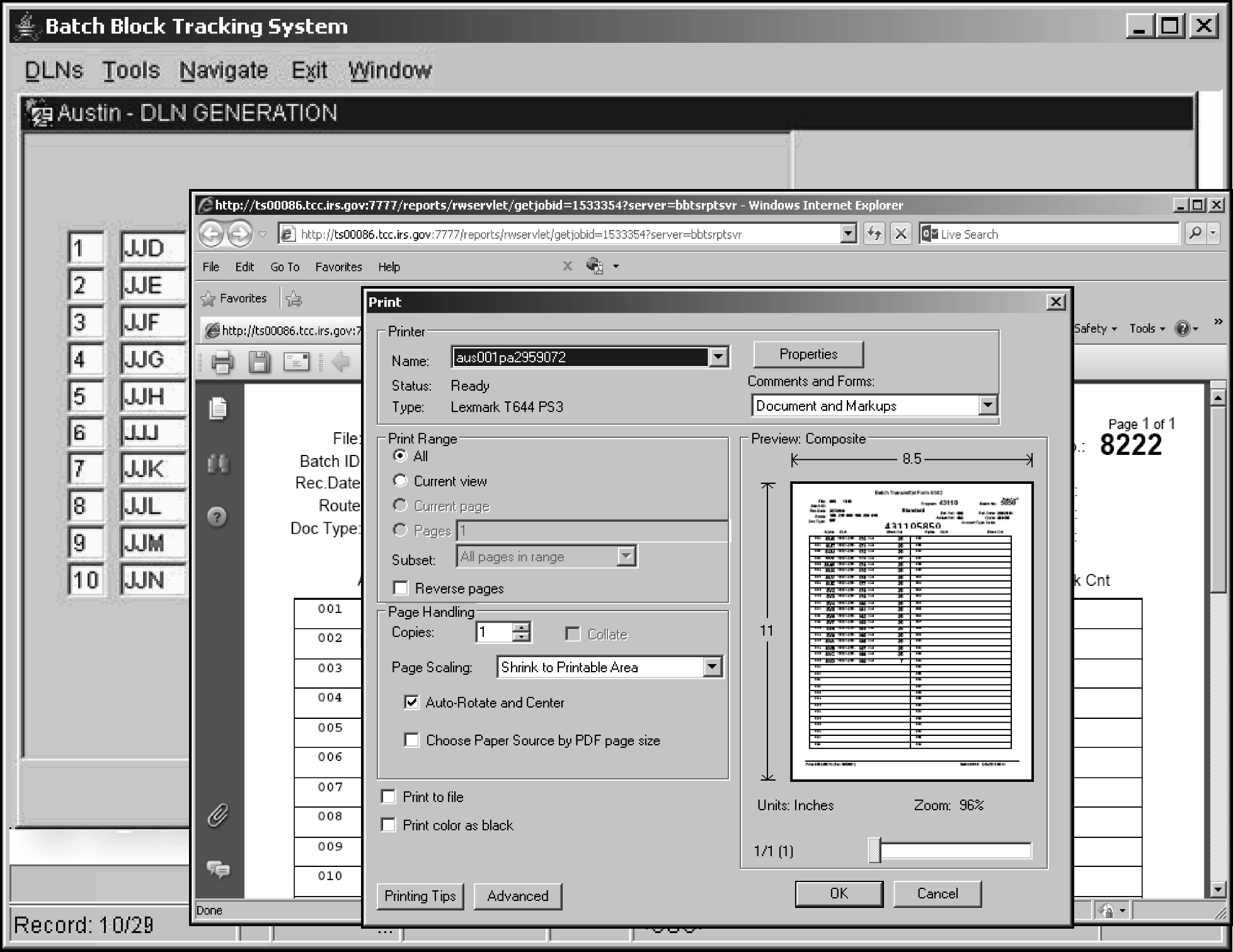Uncheck Auto-Rotate and Center

411,703
